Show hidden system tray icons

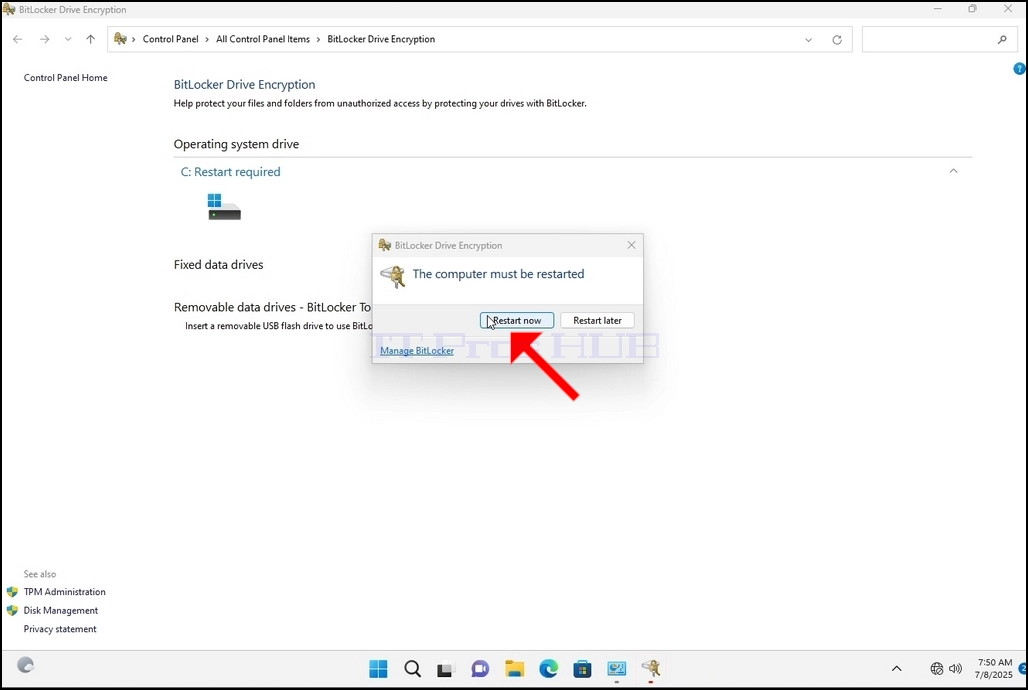[896, 669]
